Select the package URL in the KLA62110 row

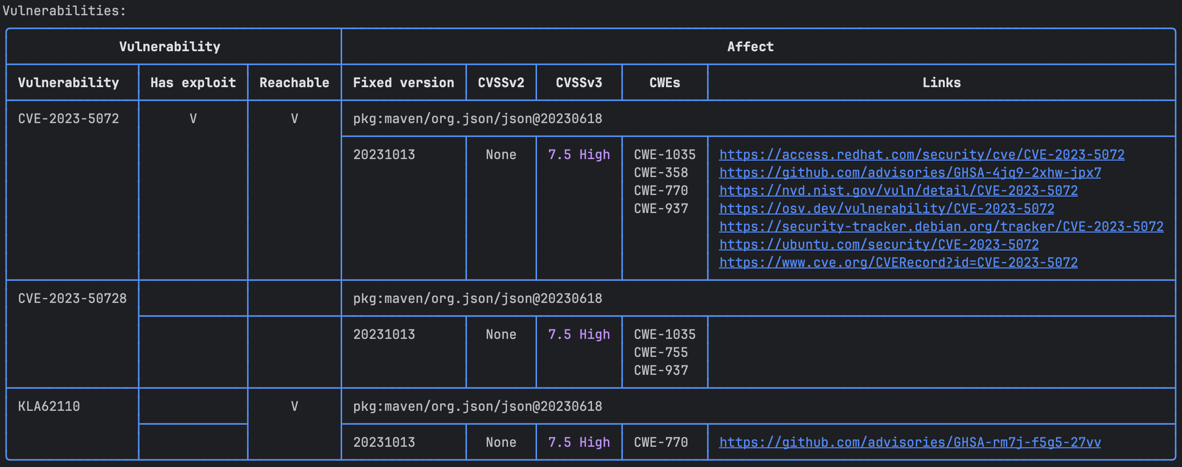point(477,407)
